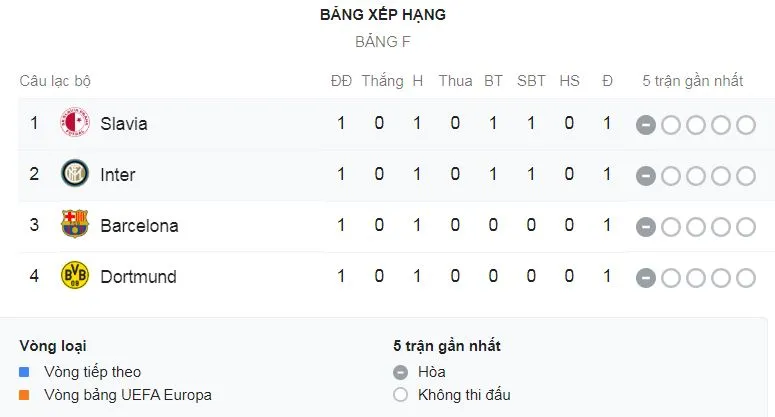This screenshot has width=775, height=417.
Task: Open the Dortmund team name link
Action: coord(137,277)
